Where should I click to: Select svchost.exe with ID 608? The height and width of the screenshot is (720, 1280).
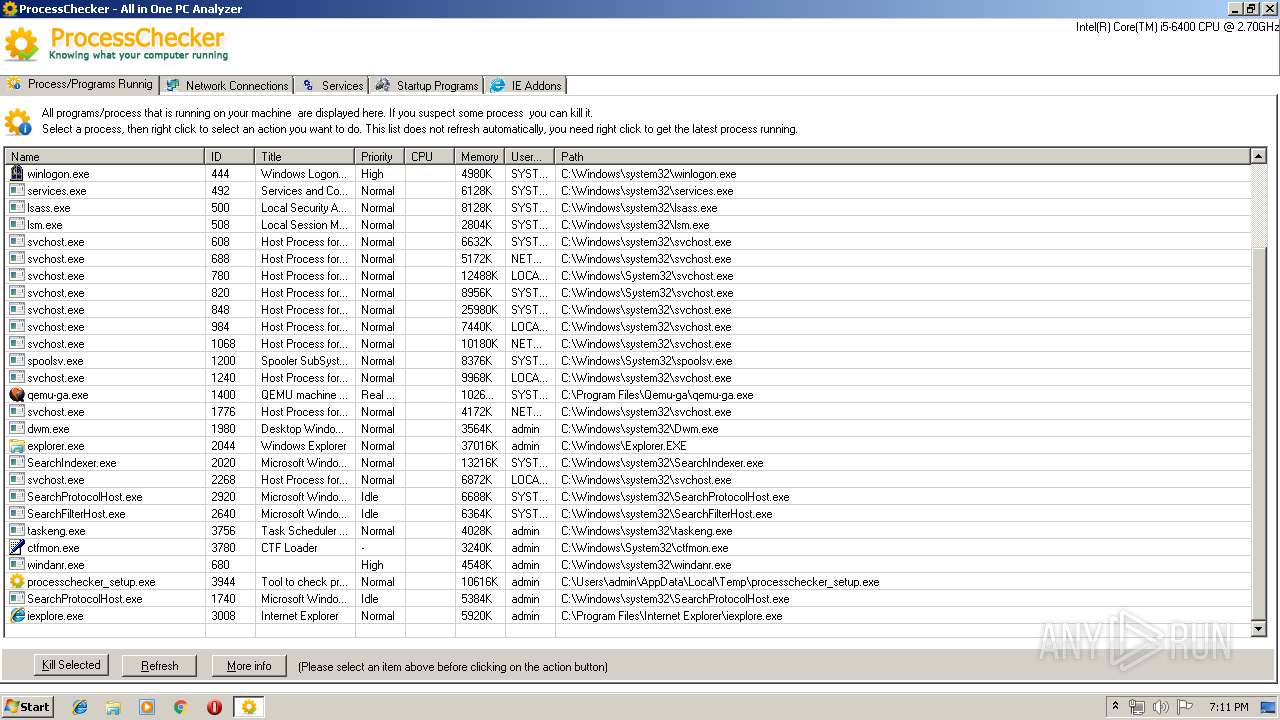(x=627, y=242)
